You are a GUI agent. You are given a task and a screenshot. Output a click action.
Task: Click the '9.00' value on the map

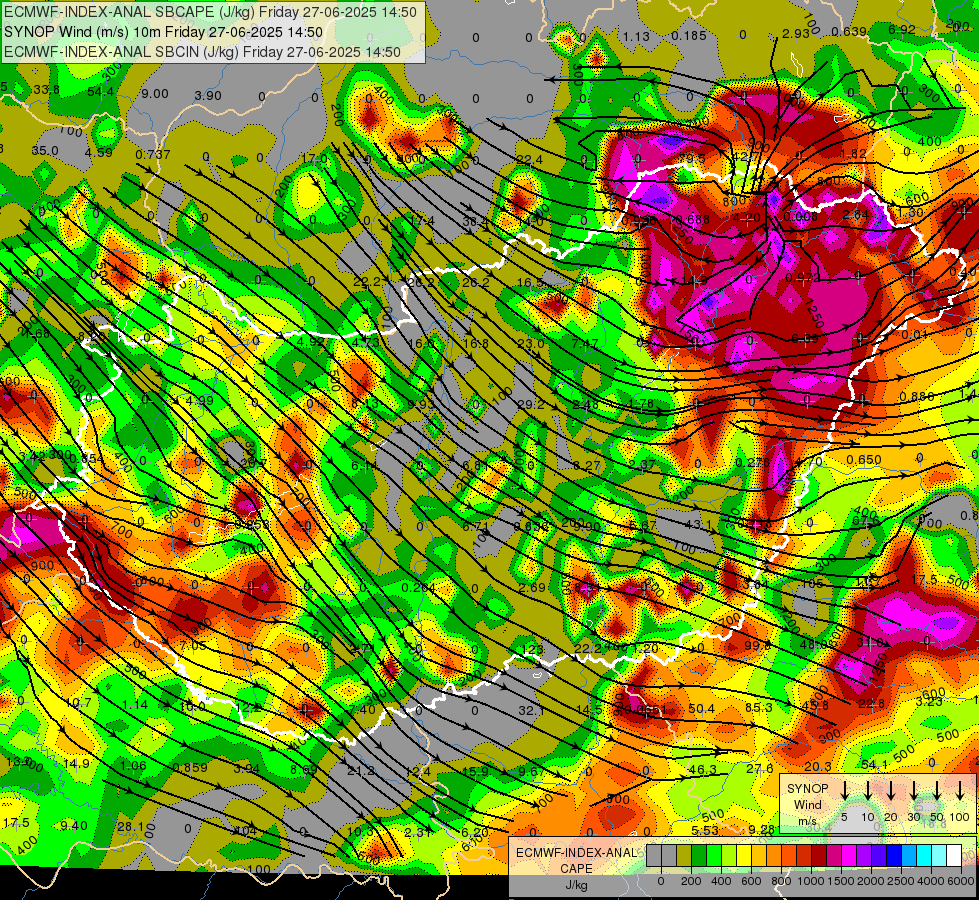pos(155,94)
